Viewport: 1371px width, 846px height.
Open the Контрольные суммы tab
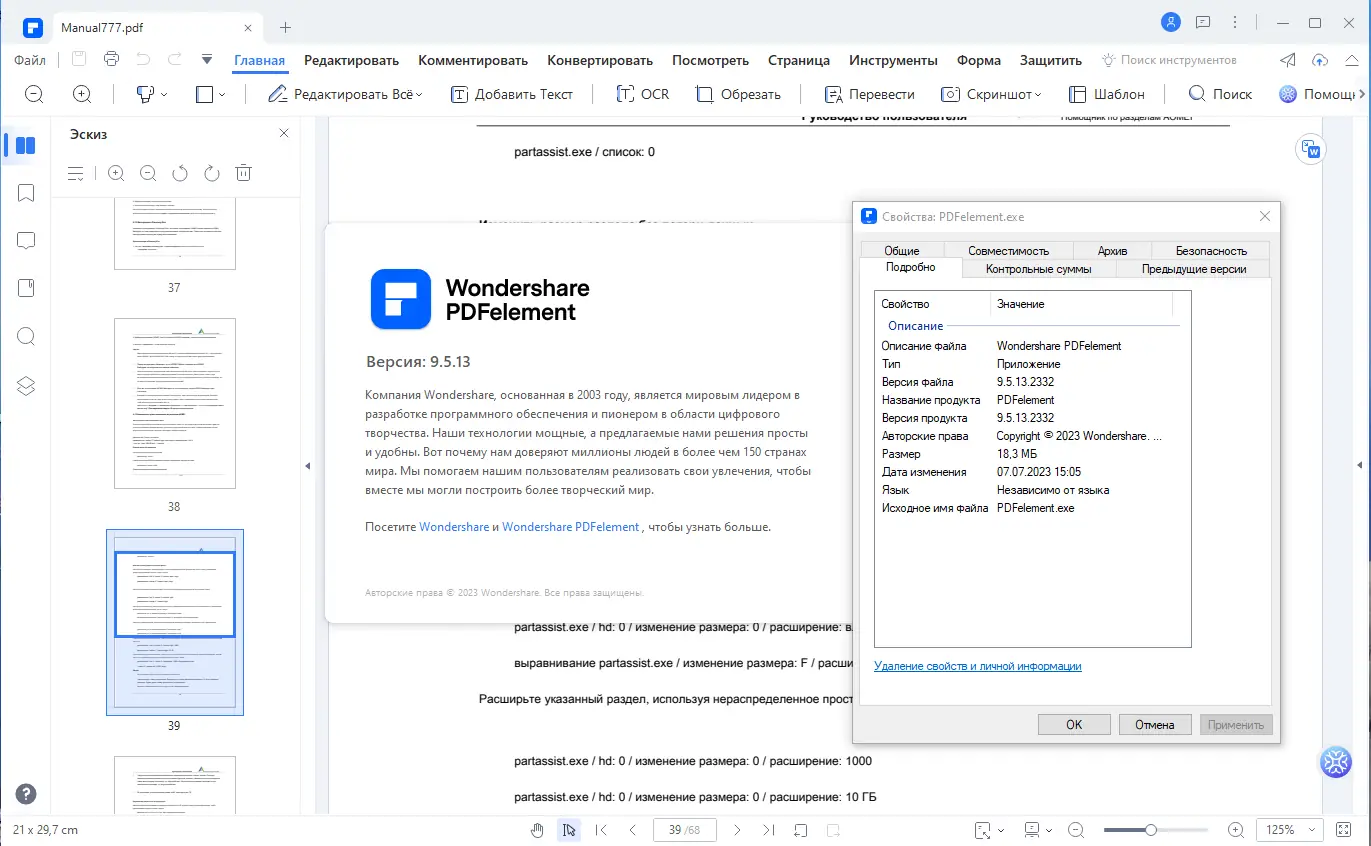1039,269
